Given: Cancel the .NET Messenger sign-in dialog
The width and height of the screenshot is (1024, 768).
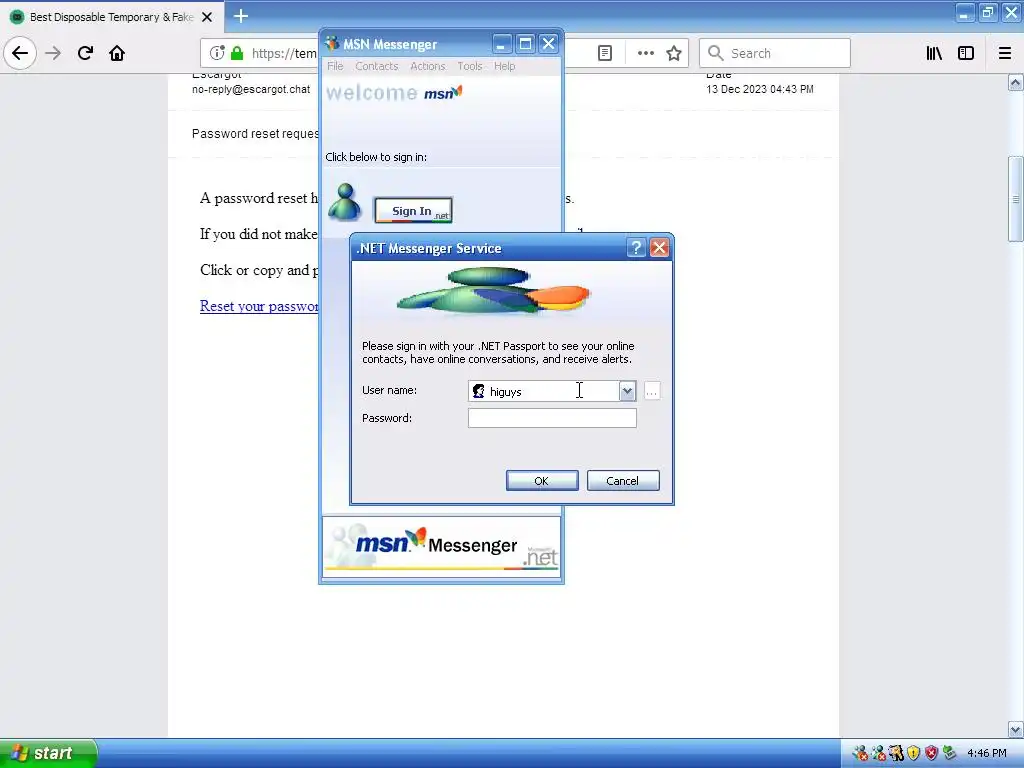Looking at the screenshot, I should point(623,481).
